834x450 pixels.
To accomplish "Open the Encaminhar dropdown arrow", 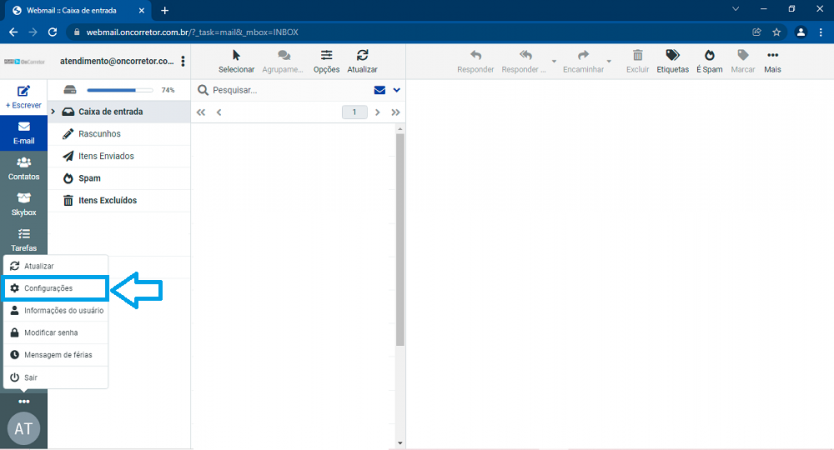I will [609, 61].
